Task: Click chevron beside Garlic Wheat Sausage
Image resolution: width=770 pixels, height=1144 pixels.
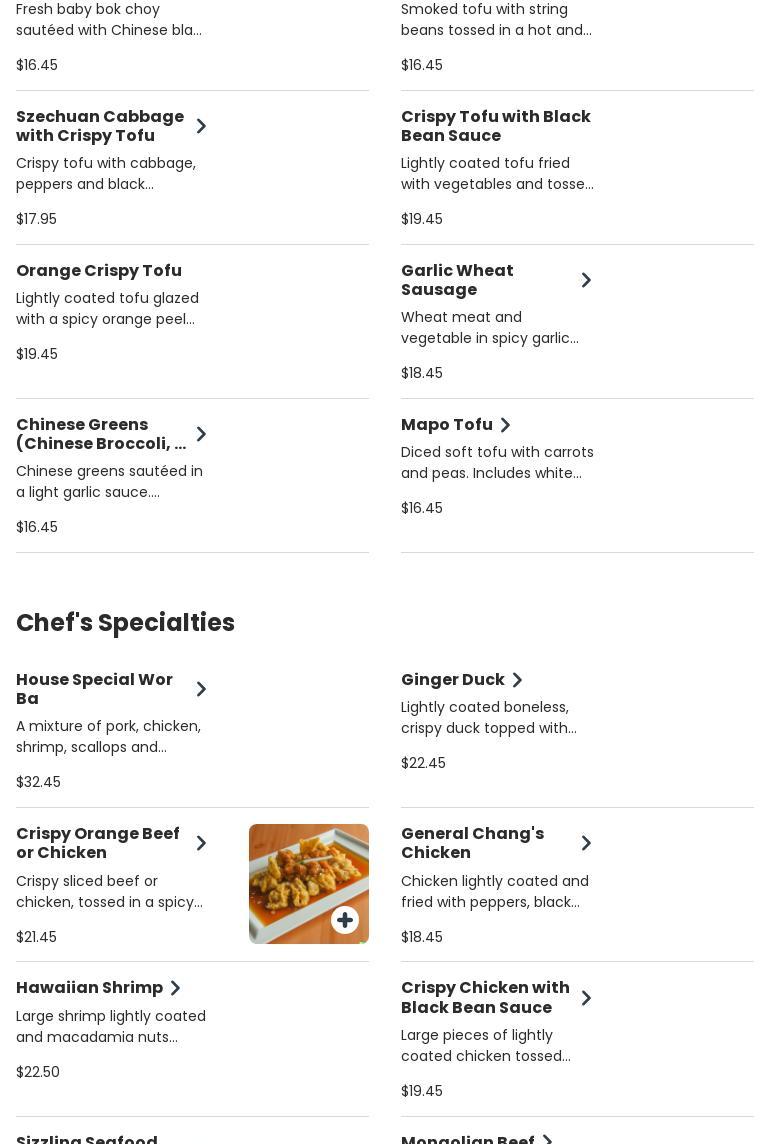Action: (x=586, y=280)
